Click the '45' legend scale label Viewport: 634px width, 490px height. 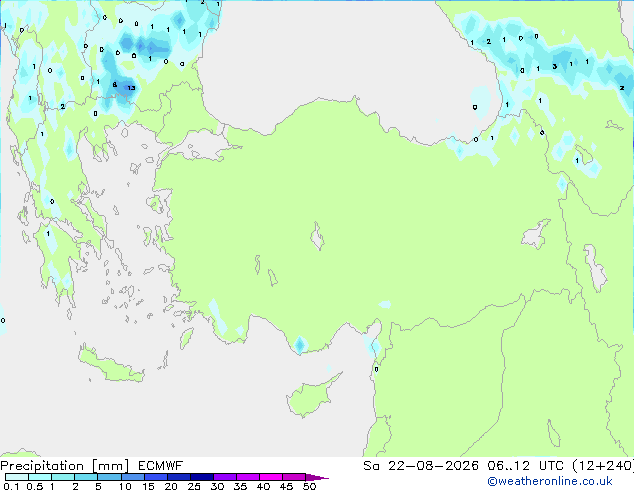coord(286,486)
